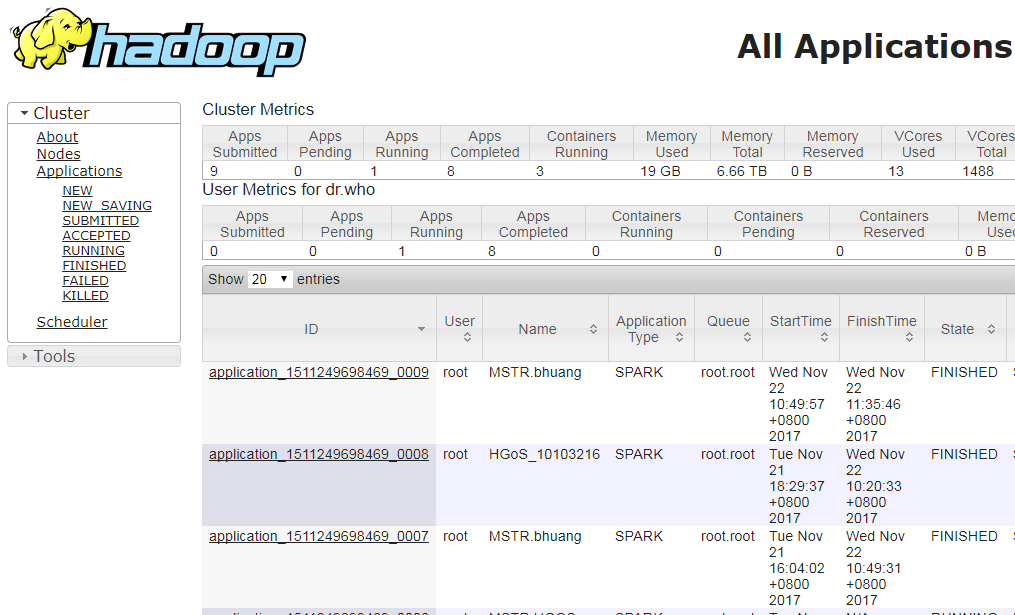Screen dimensions: 1015x615
Task: Open the About cluster page
Action: pos(57,137)
